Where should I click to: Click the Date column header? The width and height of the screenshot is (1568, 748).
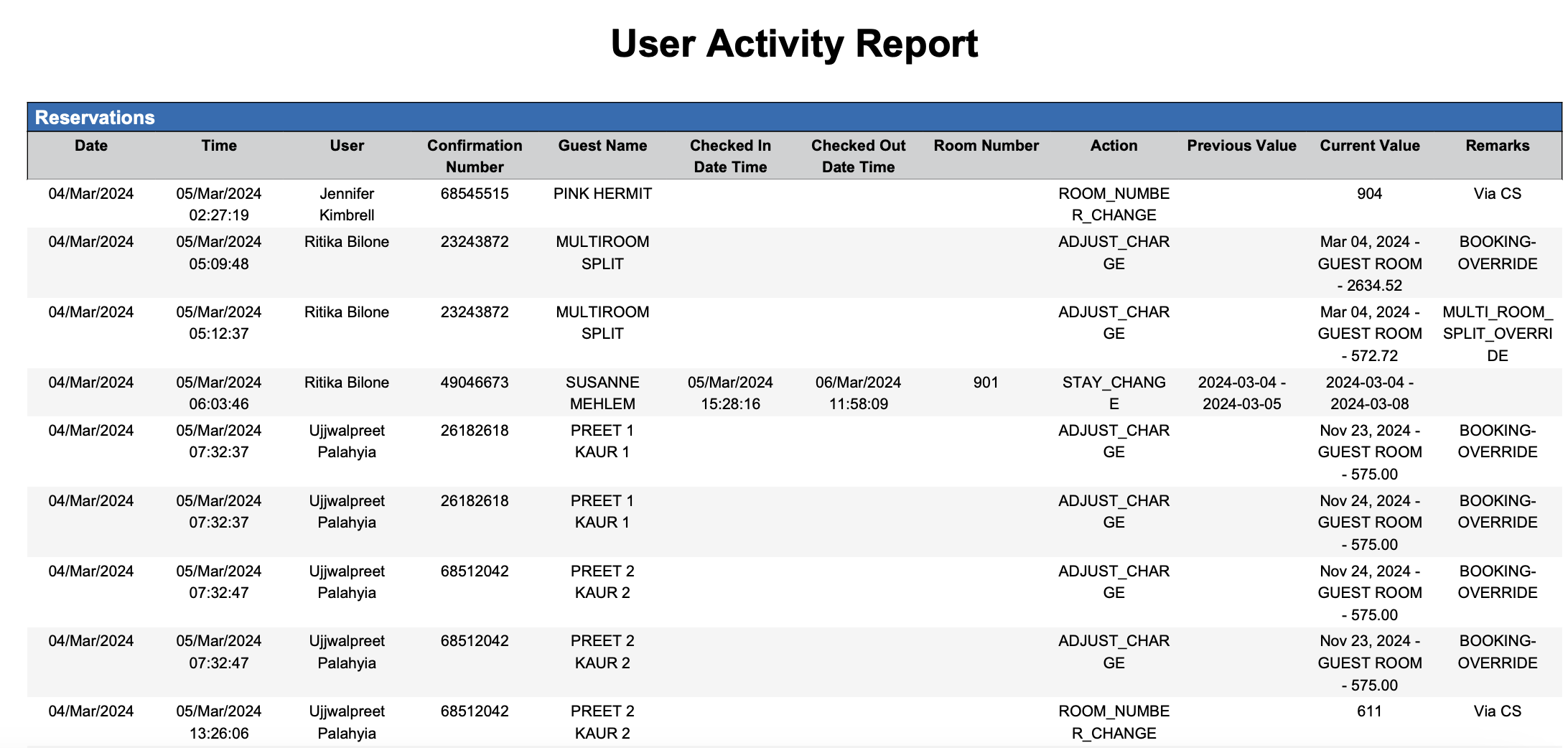91,146
